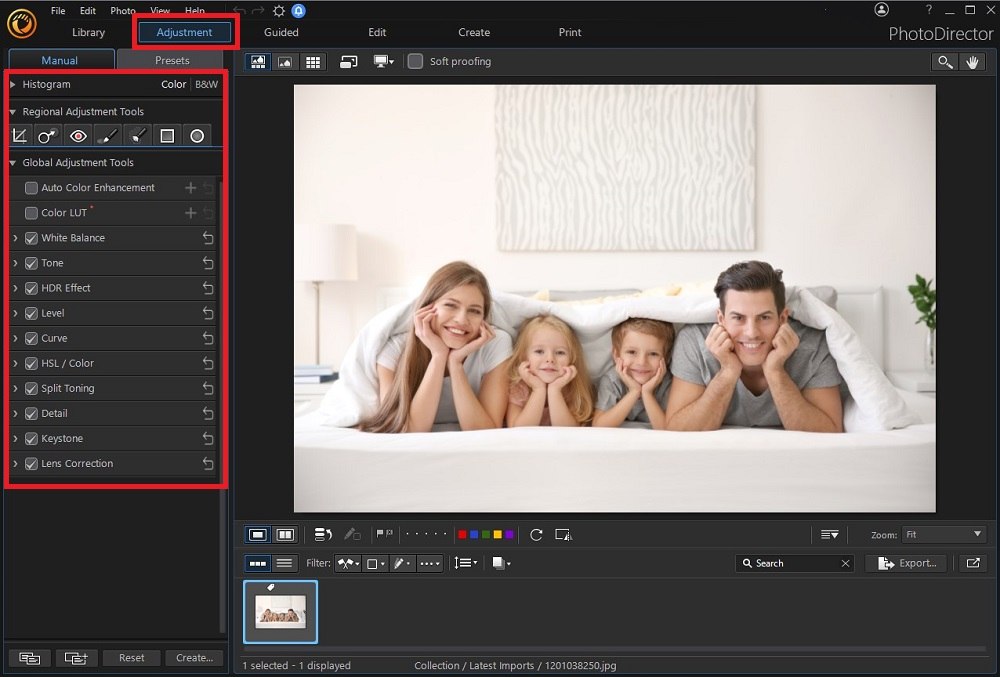Select the Red-Eye Removal tool
The width and height of the screenshot is (1000, 677).
(78, 135)
